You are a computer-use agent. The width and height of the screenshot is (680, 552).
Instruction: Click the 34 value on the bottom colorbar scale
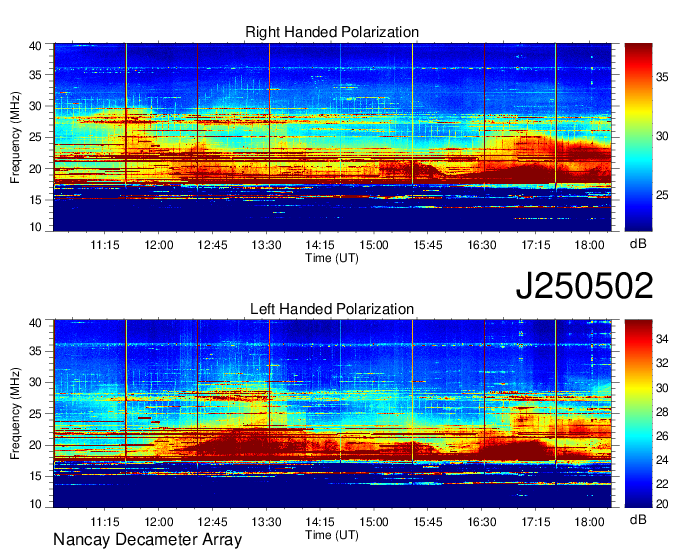pos(662,339)
